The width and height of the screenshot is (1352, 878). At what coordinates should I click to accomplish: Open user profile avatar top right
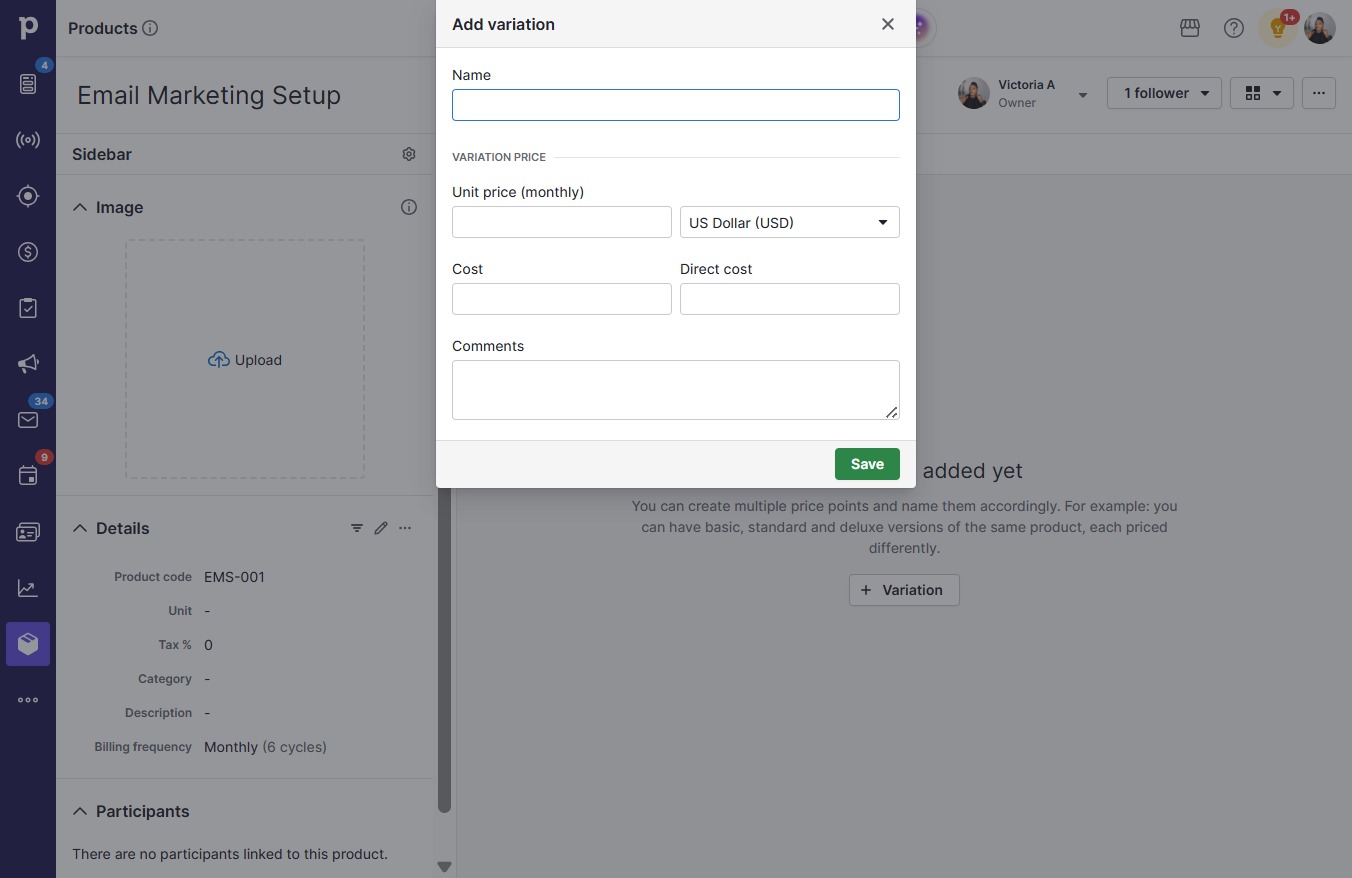point(1320,28)
